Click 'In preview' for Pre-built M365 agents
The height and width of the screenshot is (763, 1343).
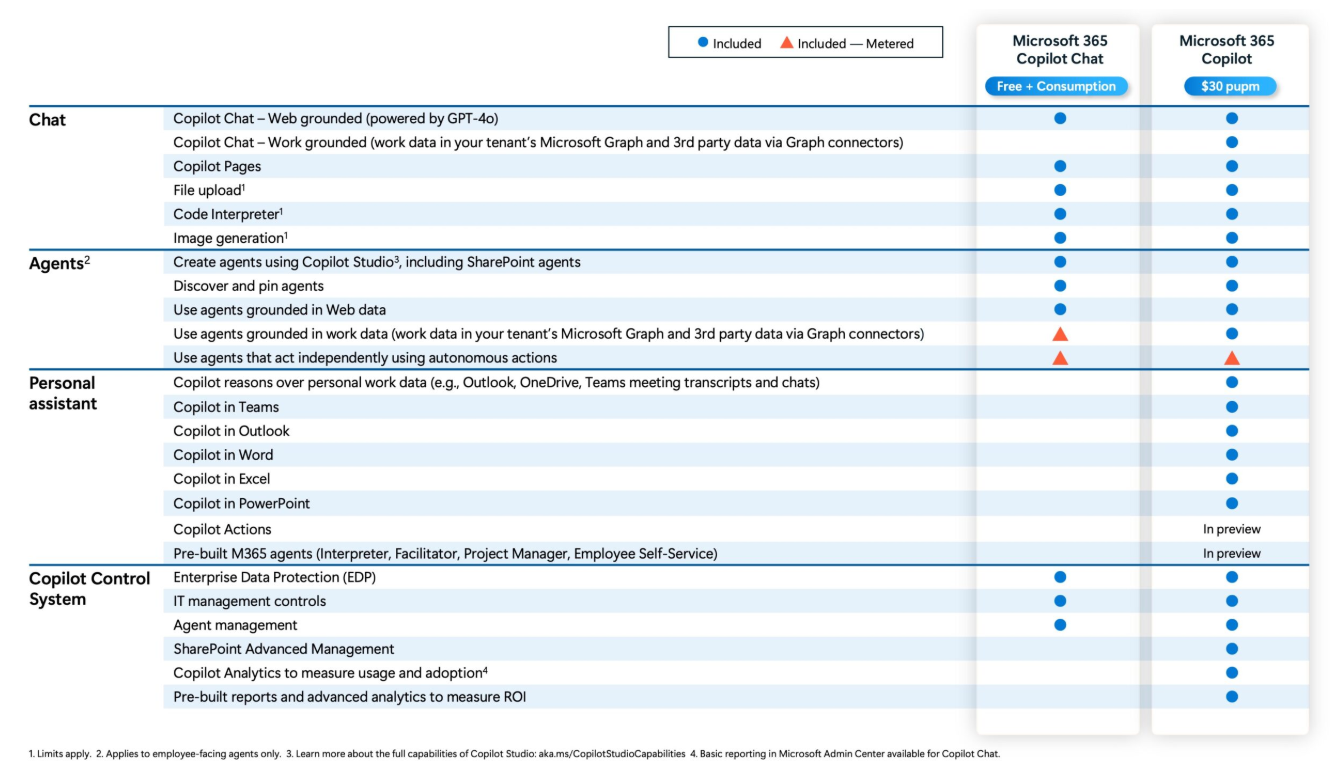(x=1232, y=553)
